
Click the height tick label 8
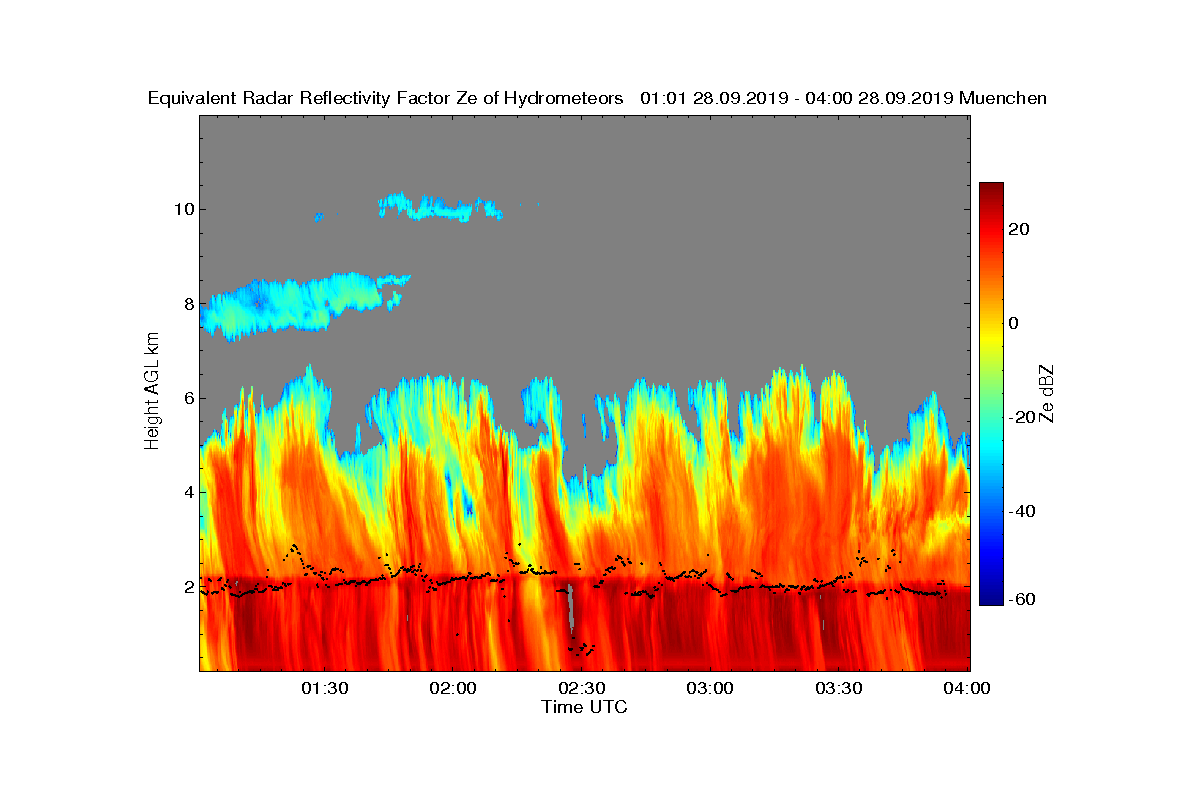pos(187,303)
